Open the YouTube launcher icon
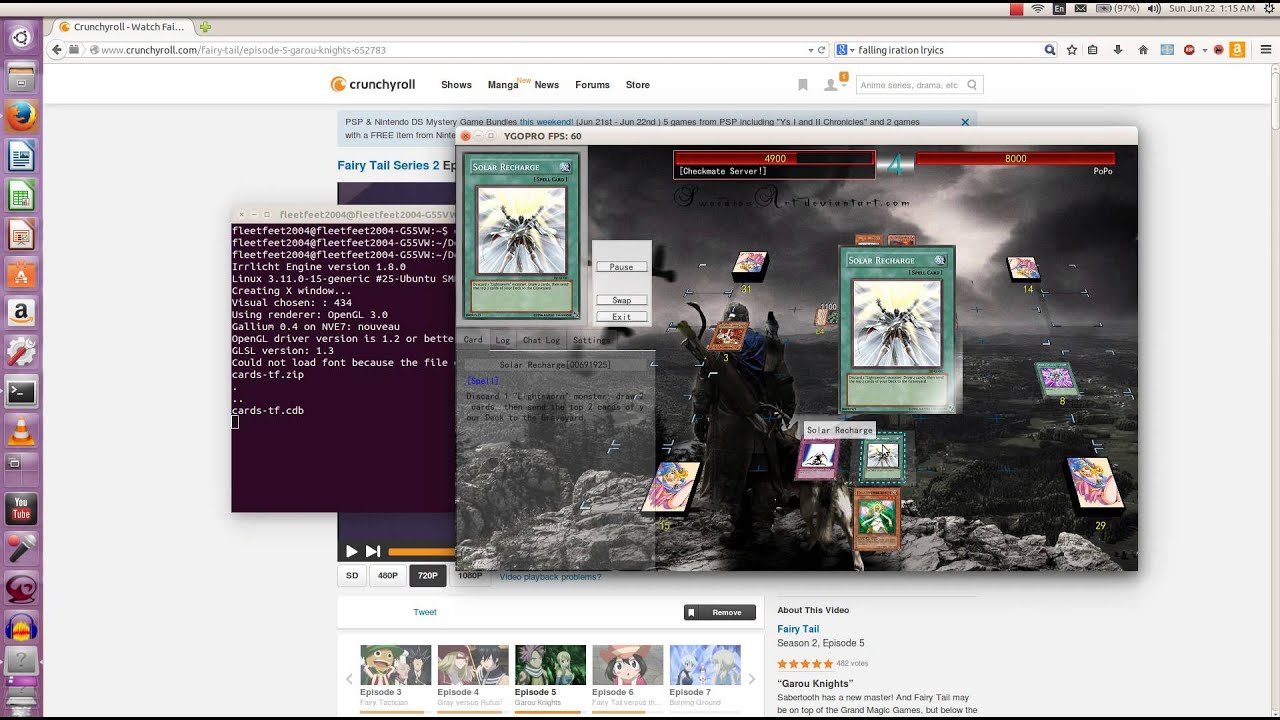The height and width of the screenshot is (720, 1280). (x=21, y=509)
